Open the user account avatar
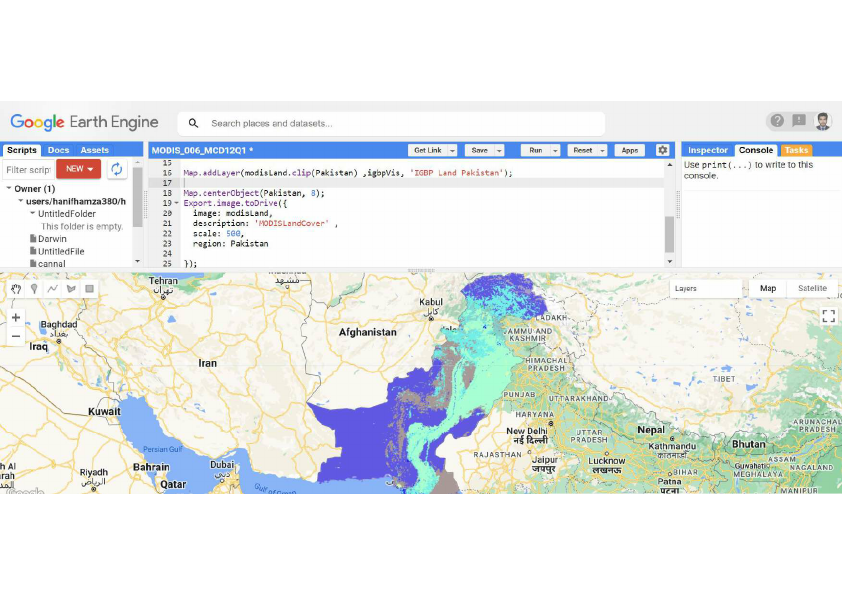842x595 pixels. (822, 121)
